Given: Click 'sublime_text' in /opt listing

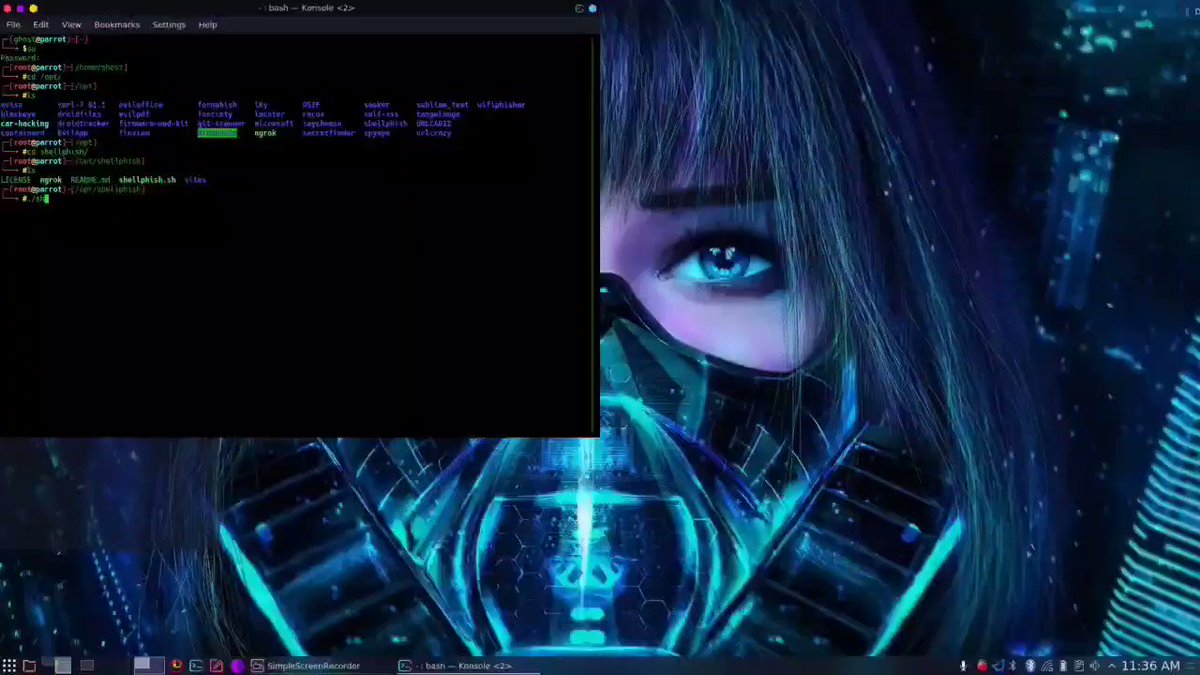Looking at the screenshot, I should tap(442, 105).
